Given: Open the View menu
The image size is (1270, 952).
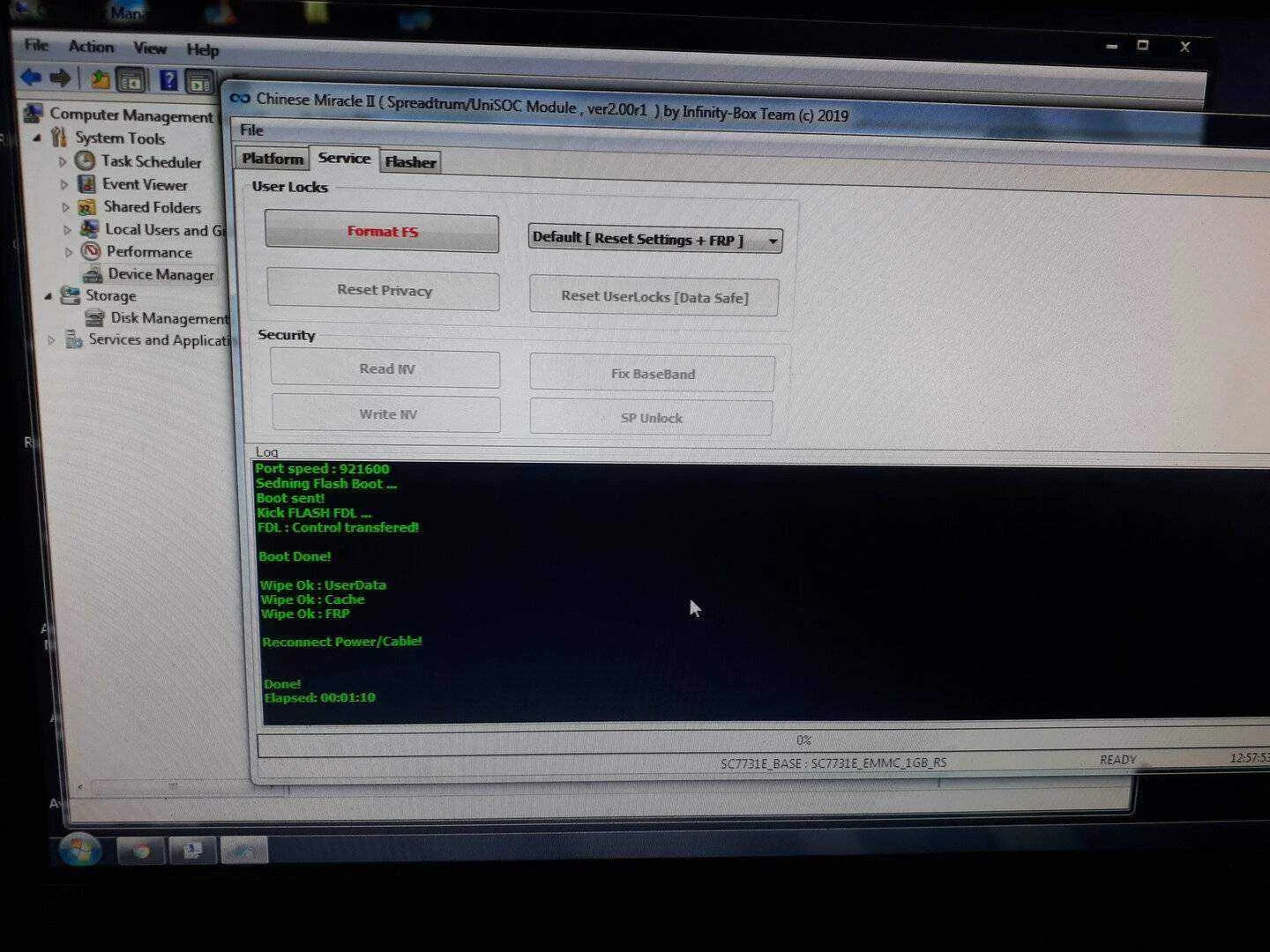Looking at the screenshot, I should tap(150, 48).
